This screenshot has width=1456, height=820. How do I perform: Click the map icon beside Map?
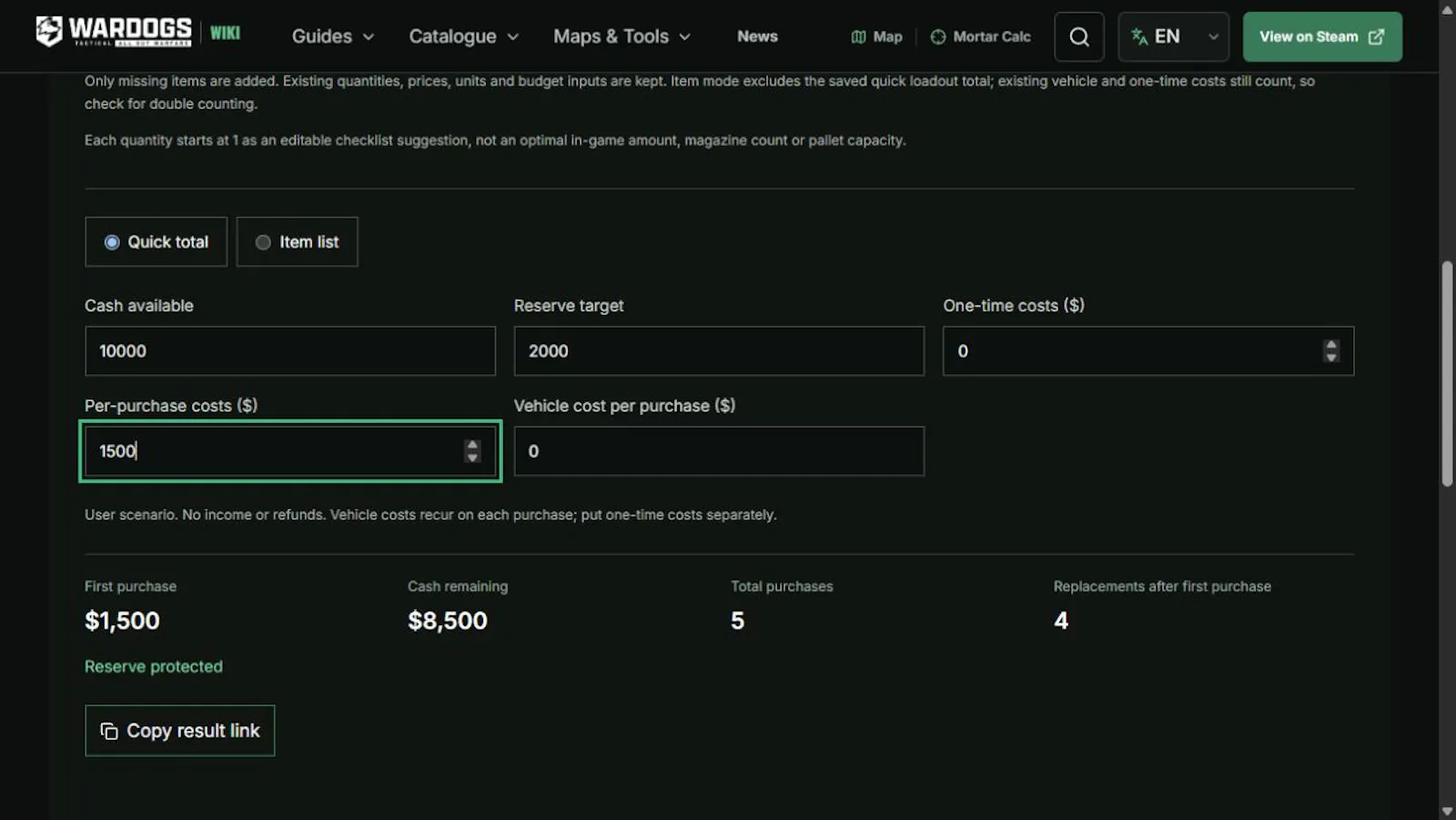point(858,37)
